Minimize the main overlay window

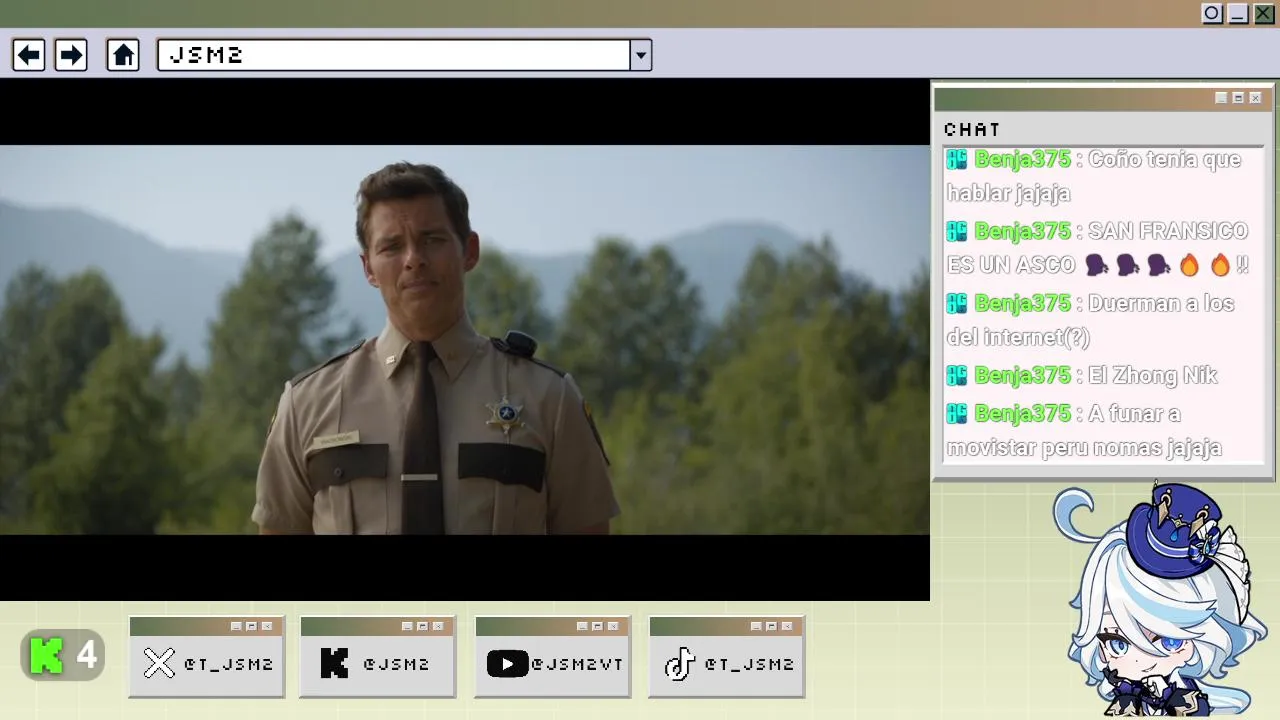[x=1238, y=14]
